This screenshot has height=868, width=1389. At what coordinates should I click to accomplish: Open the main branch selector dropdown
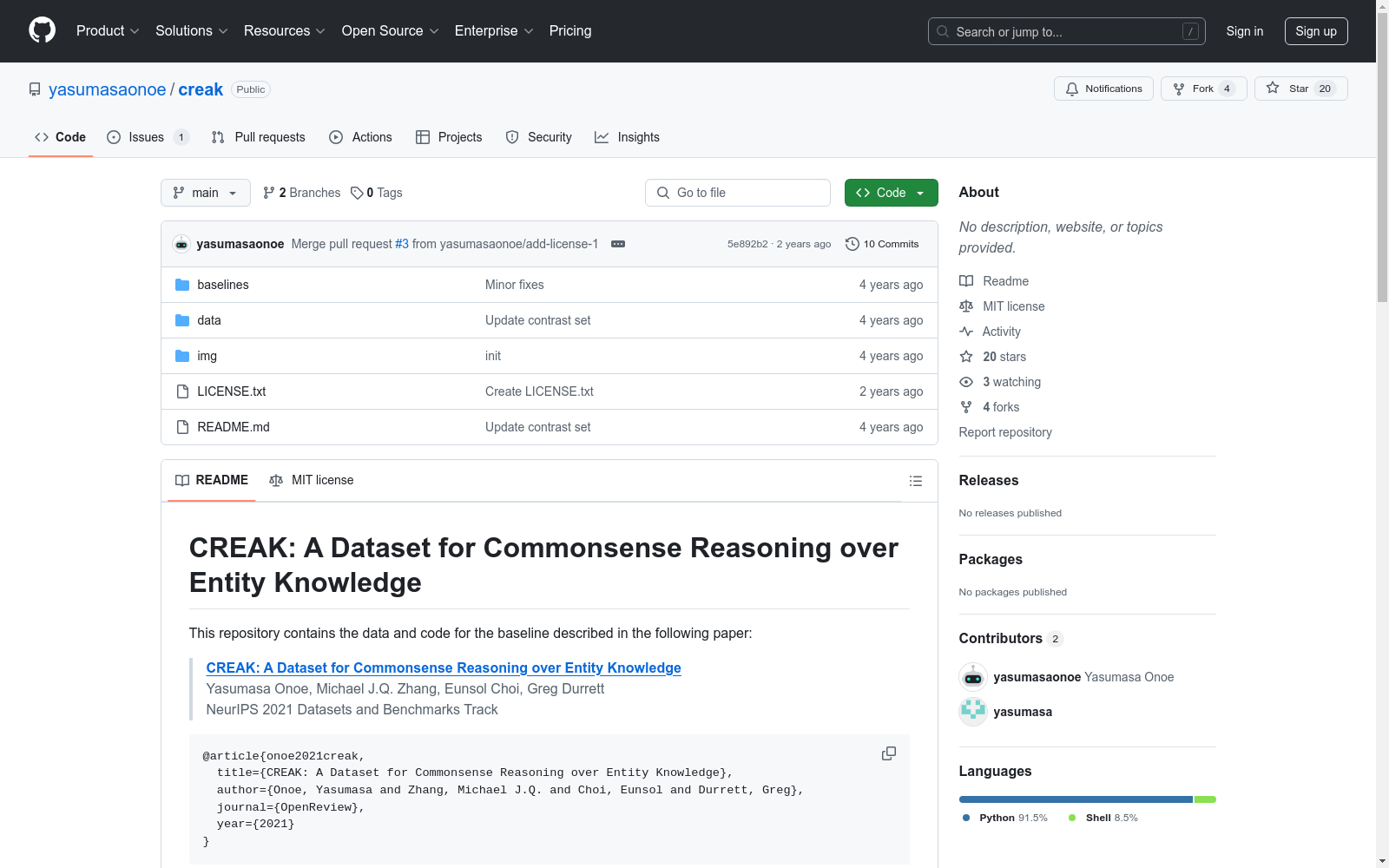206,193
